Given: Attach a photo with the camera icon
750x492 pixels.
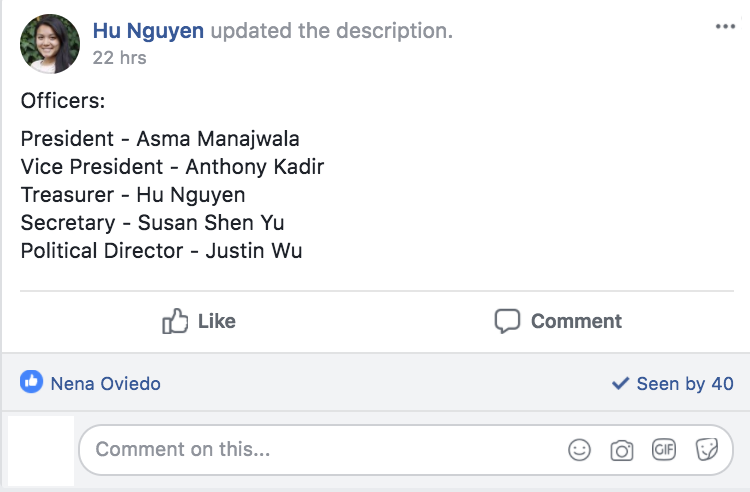Looking at the screenshot, I should coord(622,450).
